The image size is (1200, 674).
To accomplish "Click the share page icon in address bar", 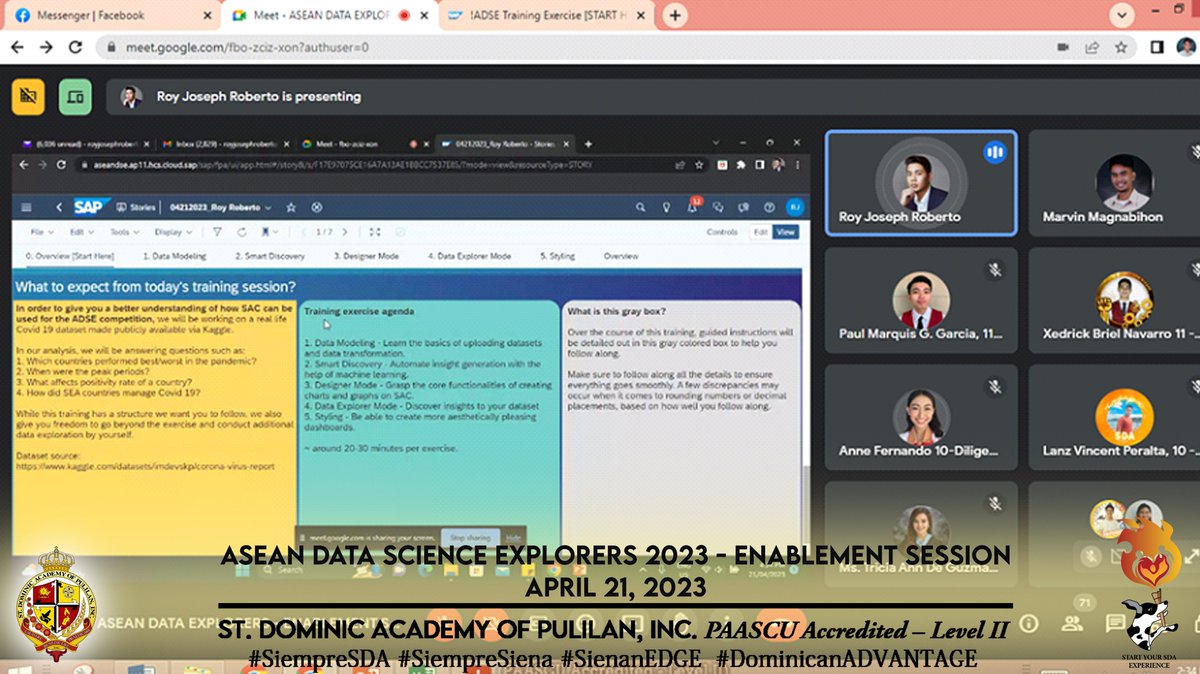I will (x=1092, y=47).
